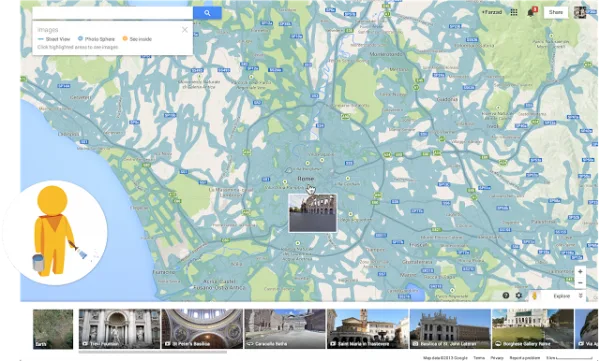This screenshot has width=600, height=361.
Task: Open the Google apps grid
Action: (x=514, y=12)
